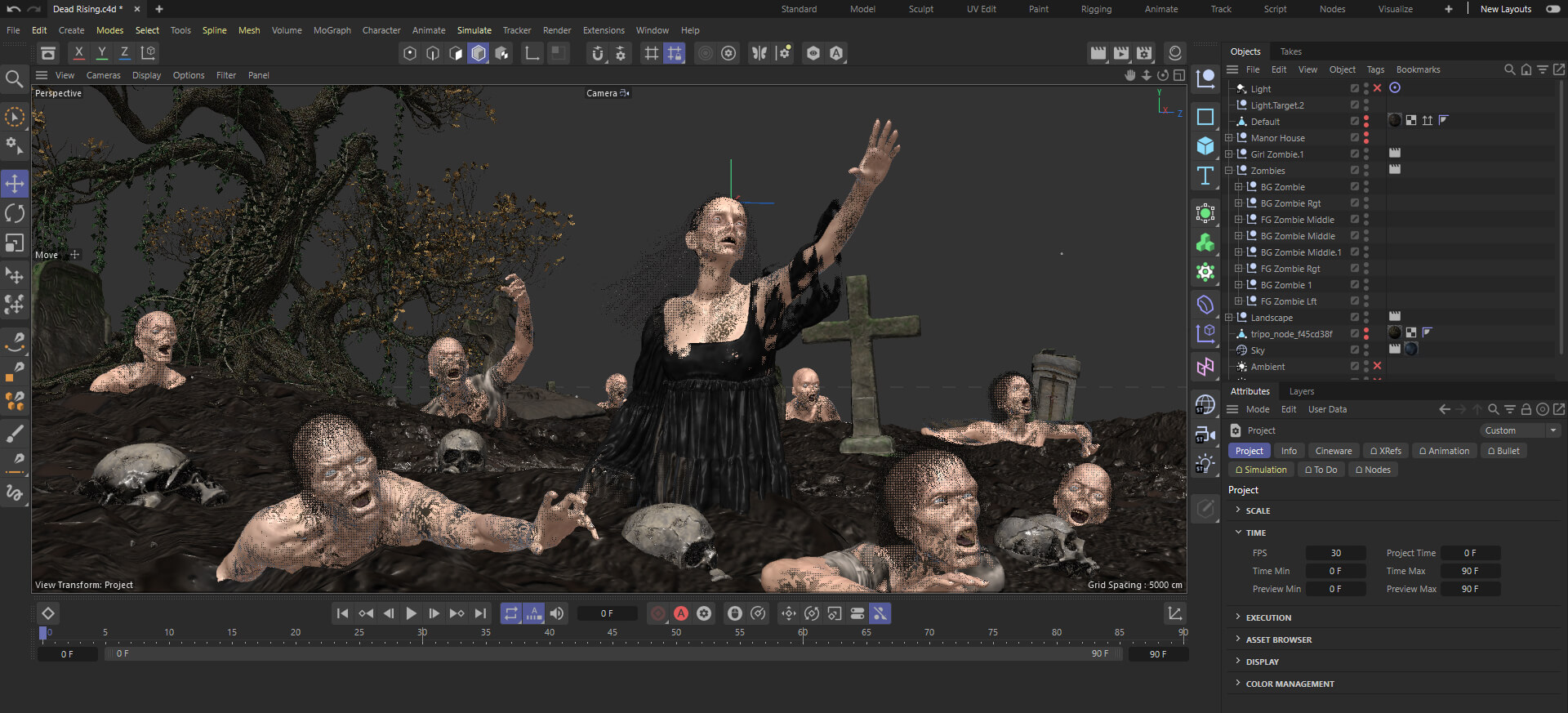Toggle sound playback speaker icon
The width and height of the screenshot is (1568, 713).
pyautogui.click(x=557, y=613)
